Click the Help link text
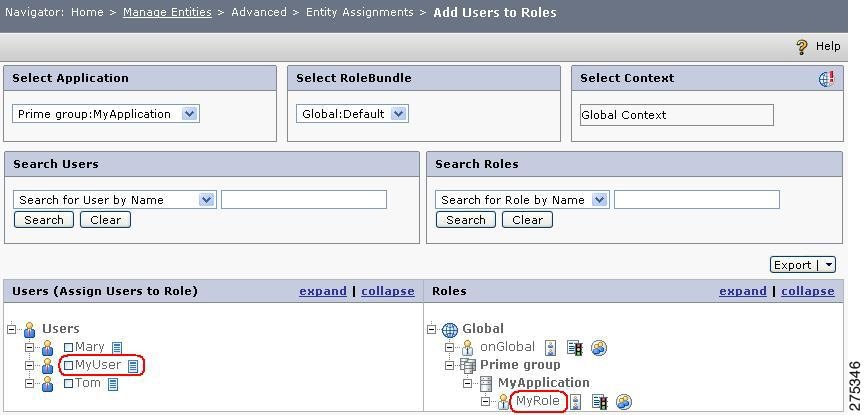 (828, 46)
